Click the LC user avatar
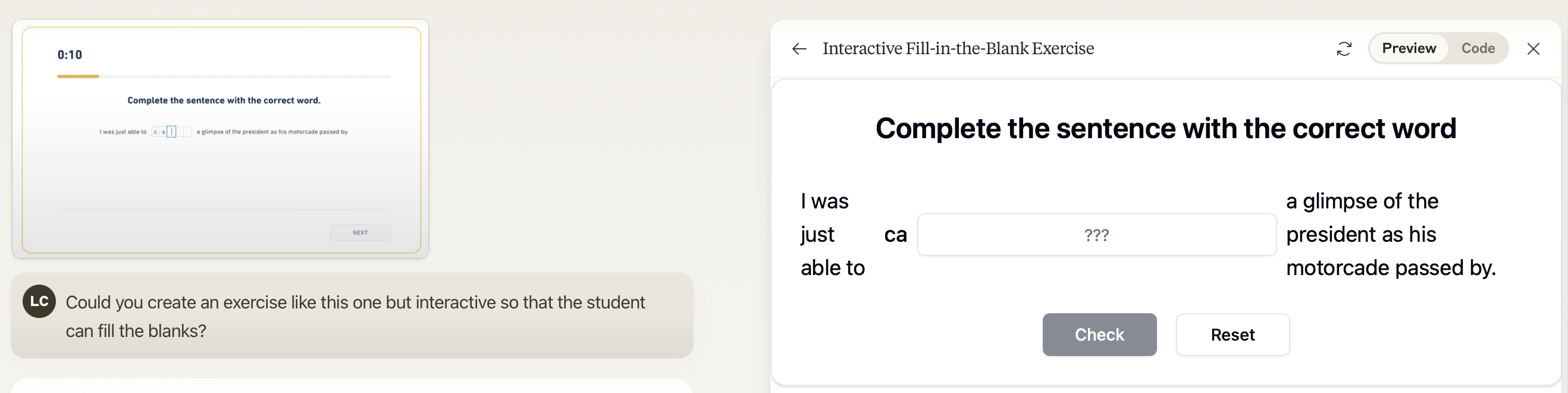 tap(40, 301)
